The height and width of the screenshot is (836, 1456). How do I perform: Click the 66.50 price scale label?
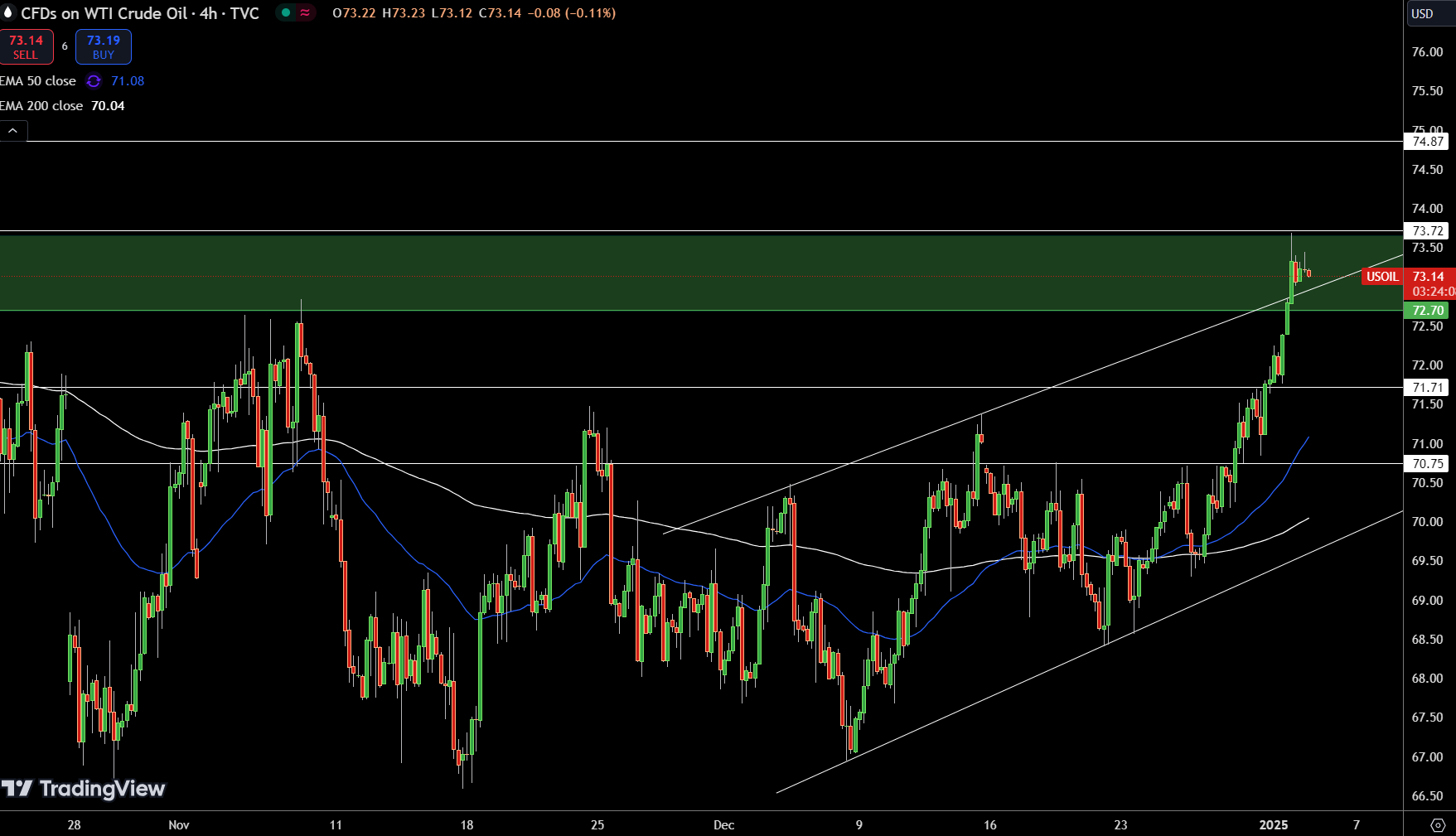point(1427,796)
